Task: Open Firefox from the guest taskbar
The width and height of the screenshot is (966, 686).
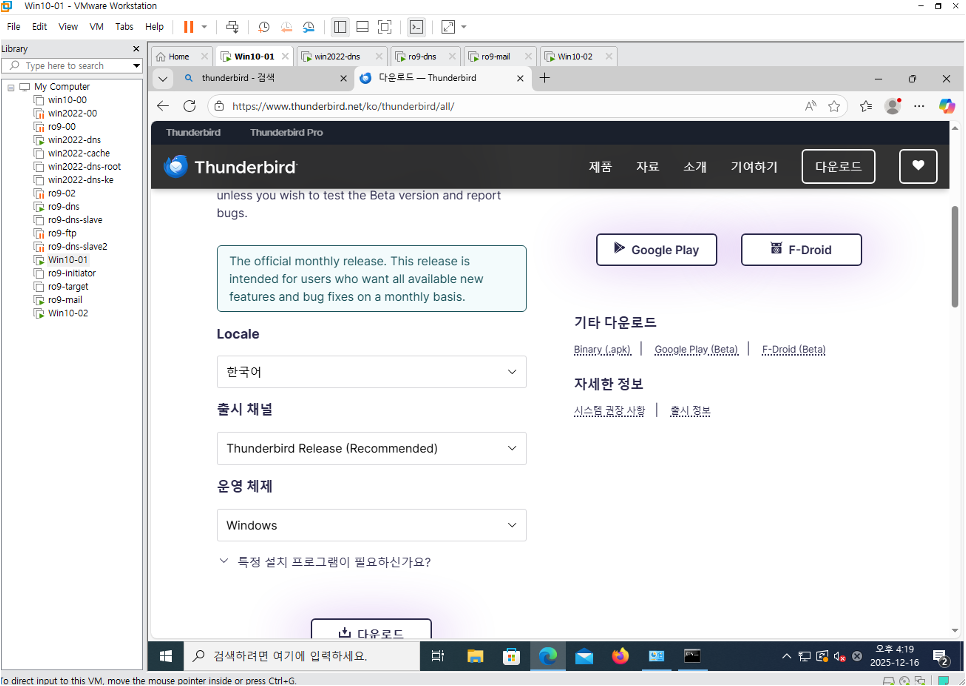Action: [x=620, y=656]
